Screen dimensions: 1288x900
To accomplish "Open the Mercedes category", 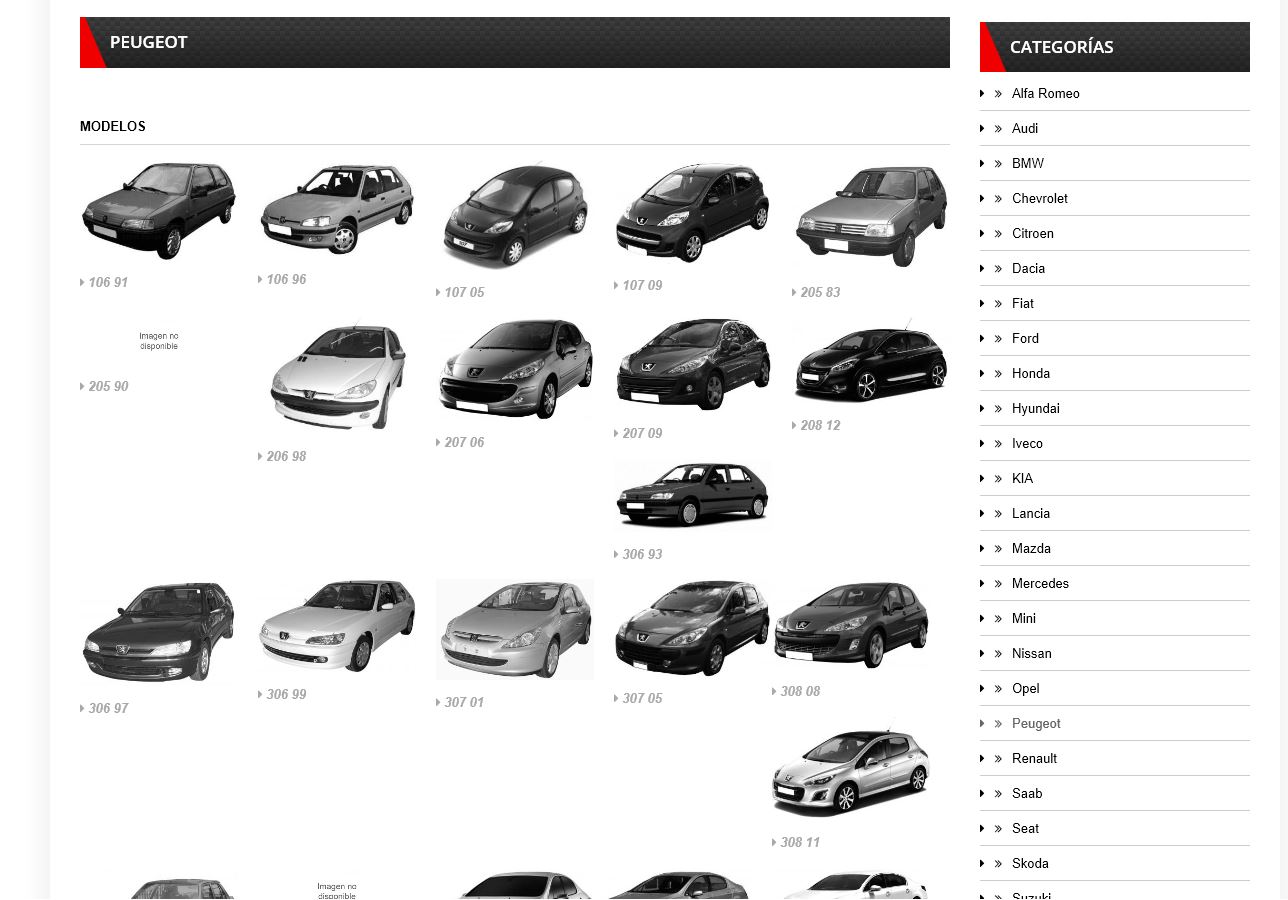I will 1040,584.
